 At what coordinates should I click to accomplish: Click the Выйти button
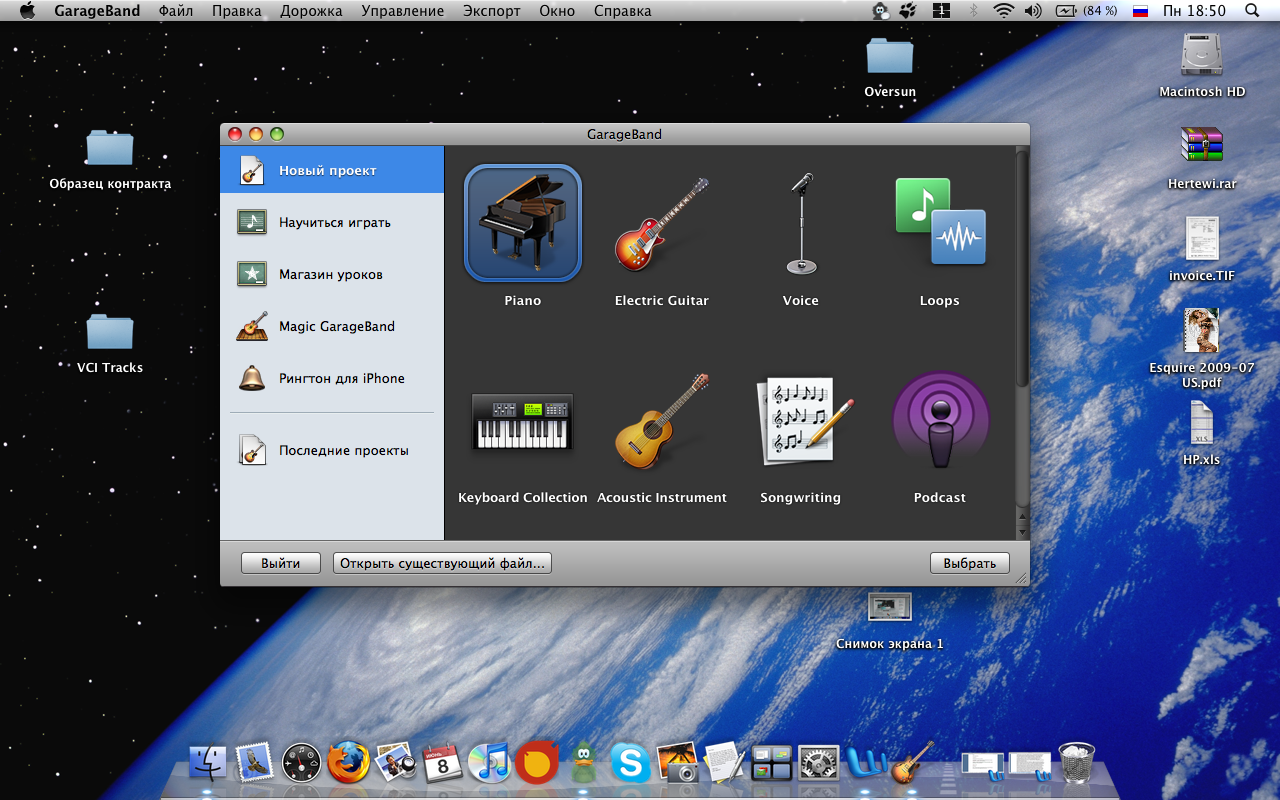281,563
